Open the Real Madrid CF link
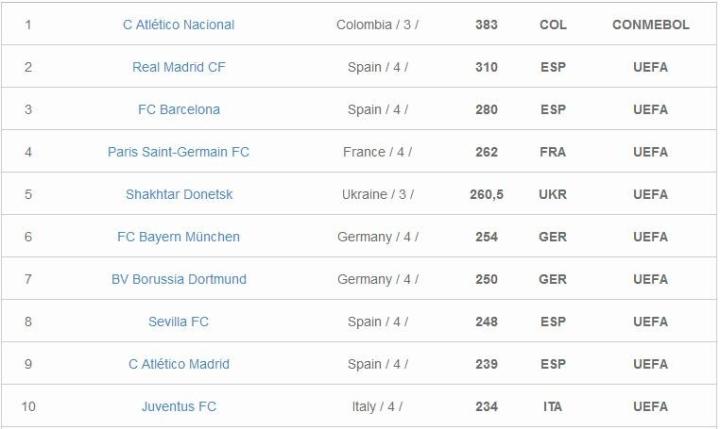720x429 pixels. point(178,67)
